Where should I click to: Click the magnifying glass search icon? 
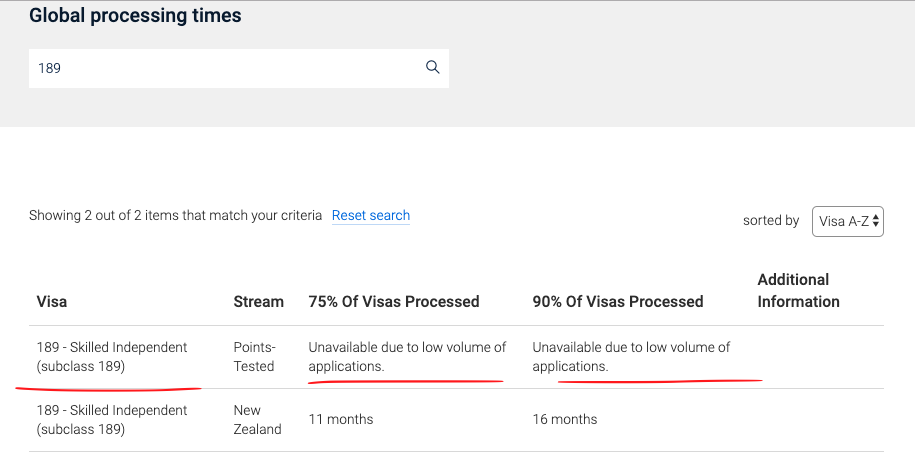pos(432,67)
